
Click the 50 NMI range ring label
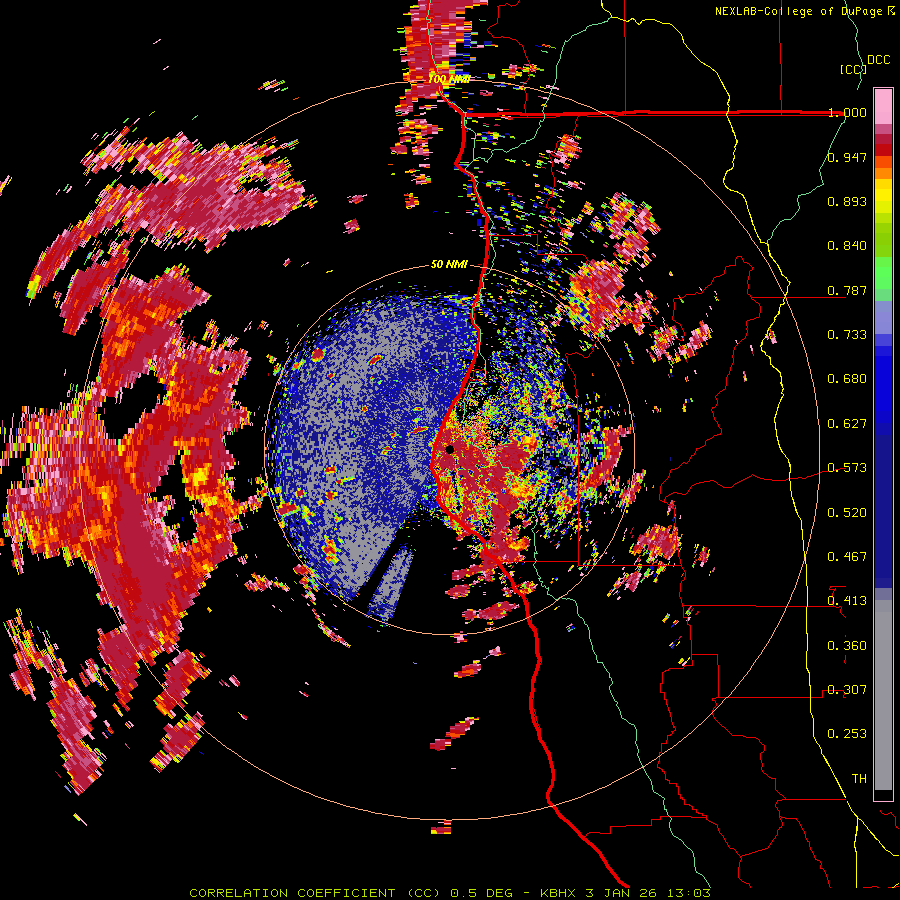tap(449, 264)
